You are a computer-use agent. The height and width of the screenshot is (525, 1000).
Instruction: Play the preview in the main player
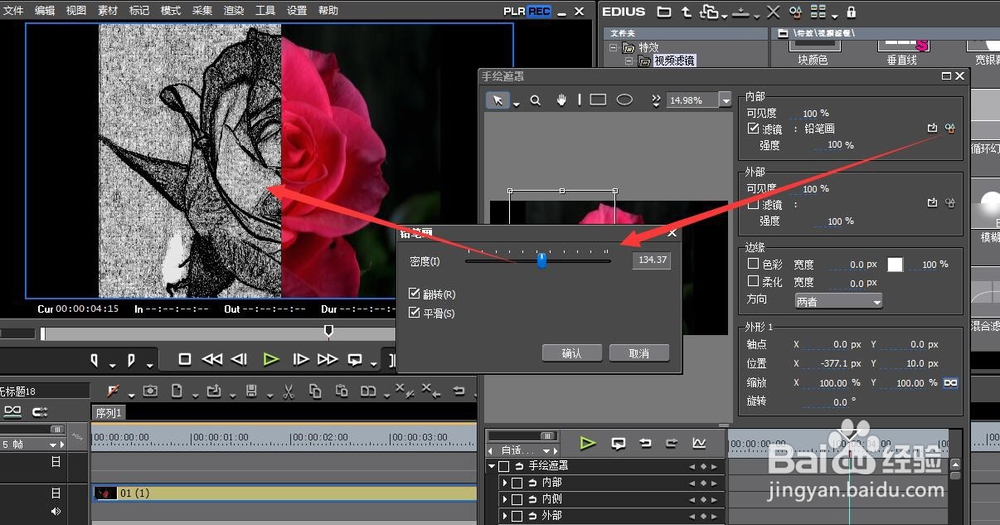click(270, 359)
